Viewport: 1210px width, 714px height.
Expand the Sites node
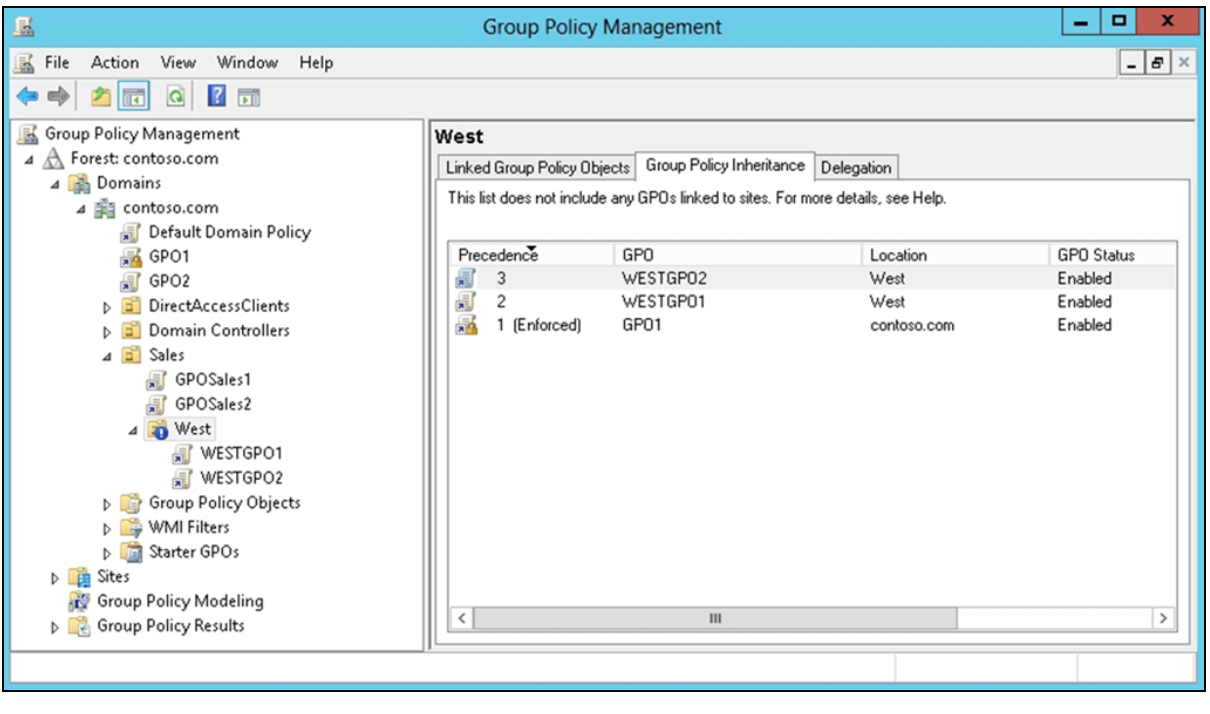(x=56, y=578)
